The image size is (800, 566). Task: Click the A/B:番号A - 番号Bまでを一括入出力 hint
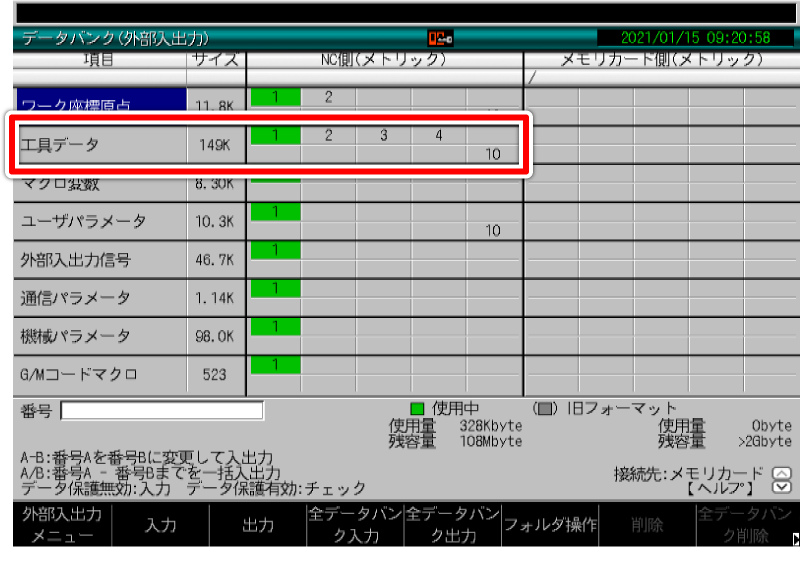[x=151, y=473]
